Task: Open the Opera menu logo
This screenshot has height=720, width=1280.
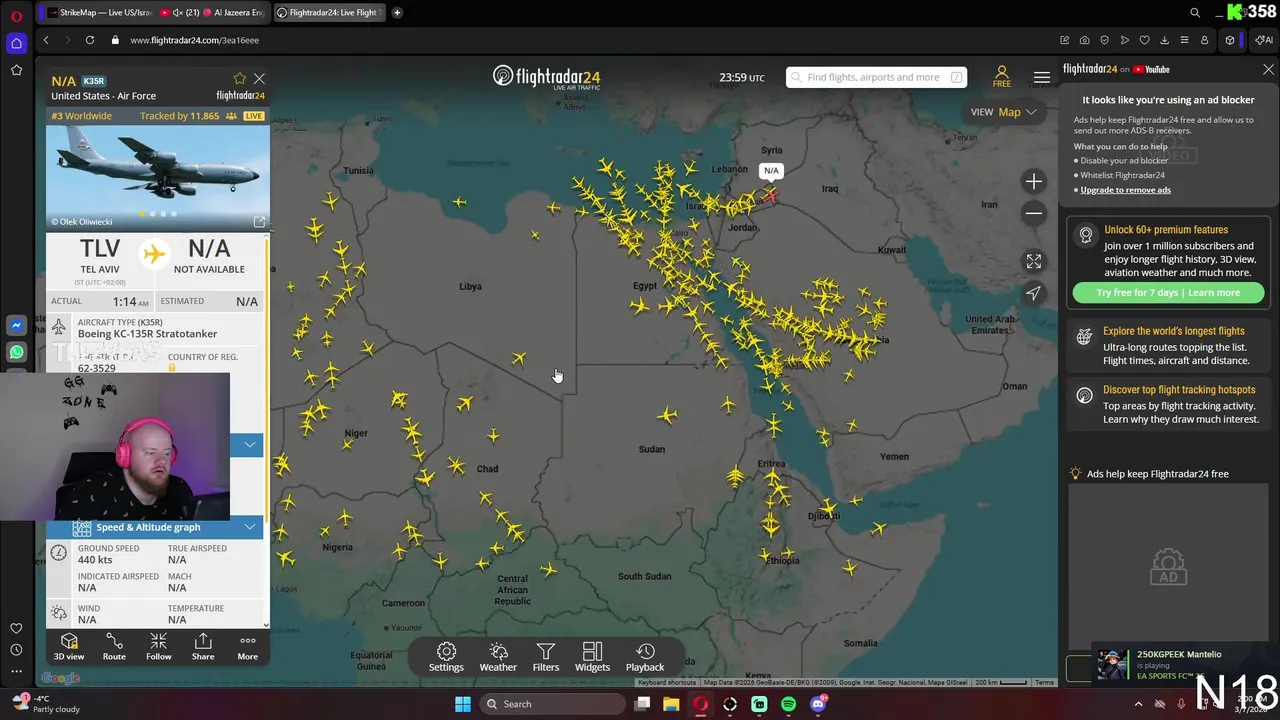Action: 16,15
